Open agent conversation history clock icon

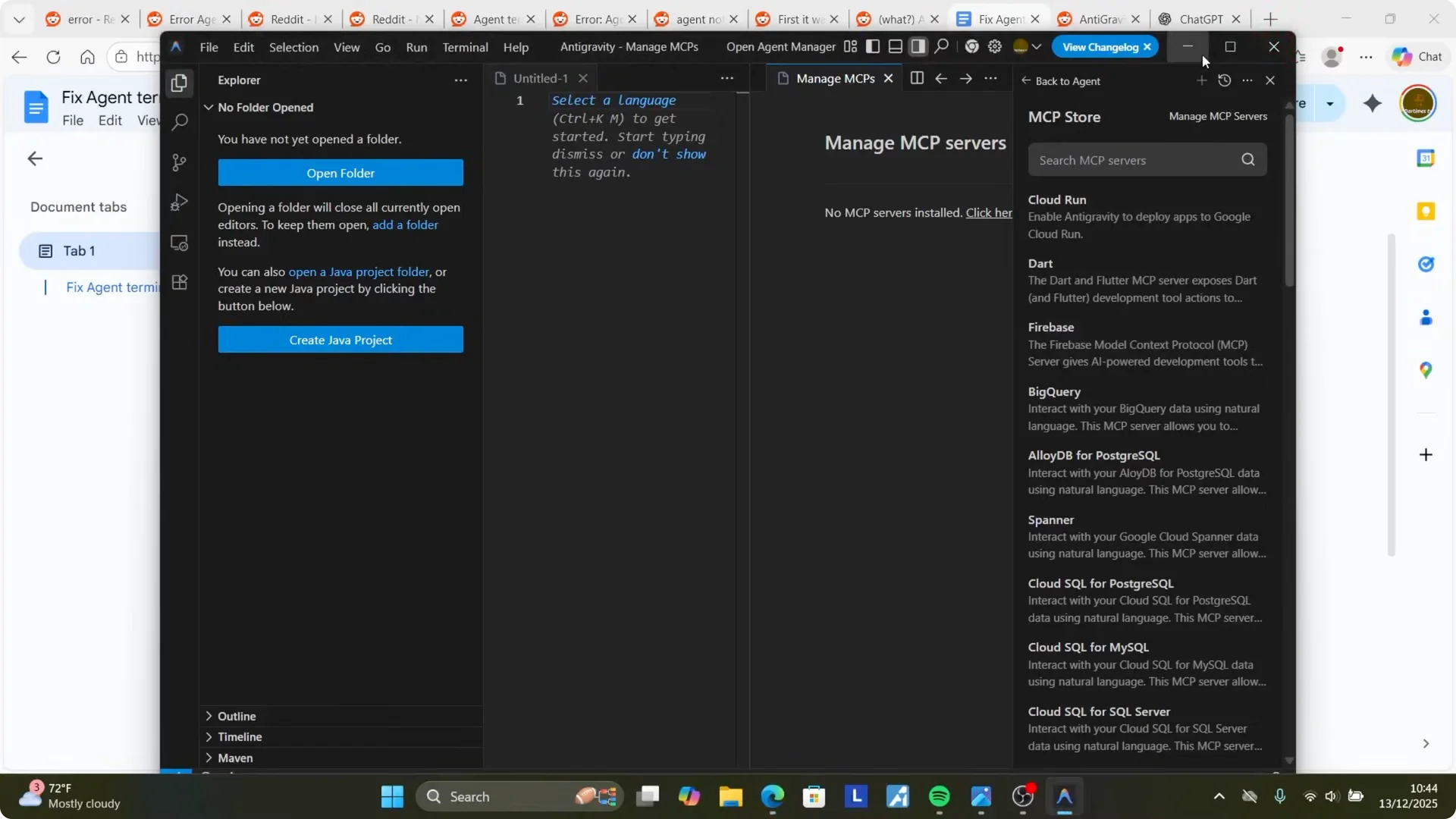[x=1224, y=80]
